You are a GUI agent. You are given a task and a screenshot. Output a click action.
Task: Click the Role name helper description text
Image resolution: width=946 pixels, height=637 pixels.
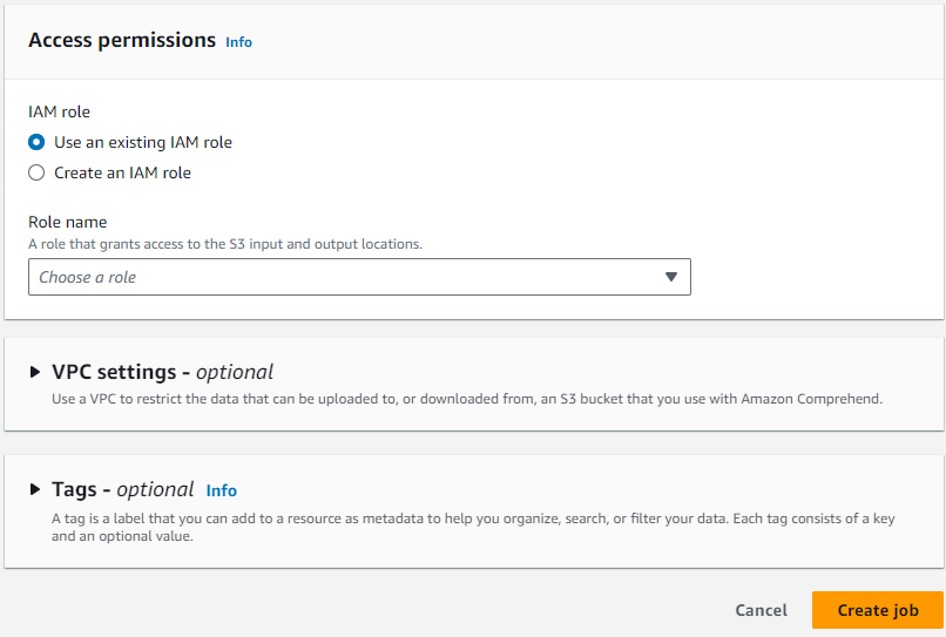[x=225, y=244]
